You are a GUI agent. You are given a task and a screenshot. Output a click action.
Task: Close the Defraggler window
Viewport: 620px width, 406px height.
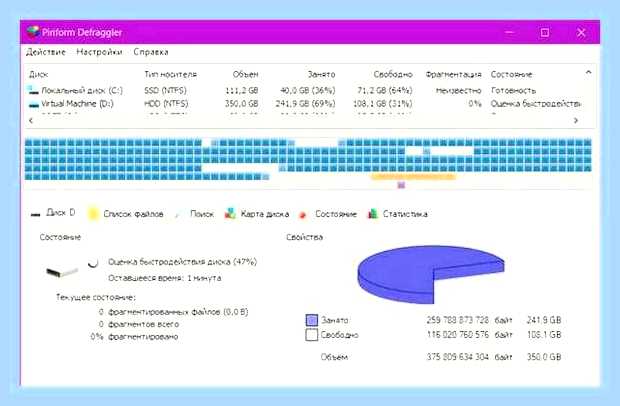coord(581,32)
